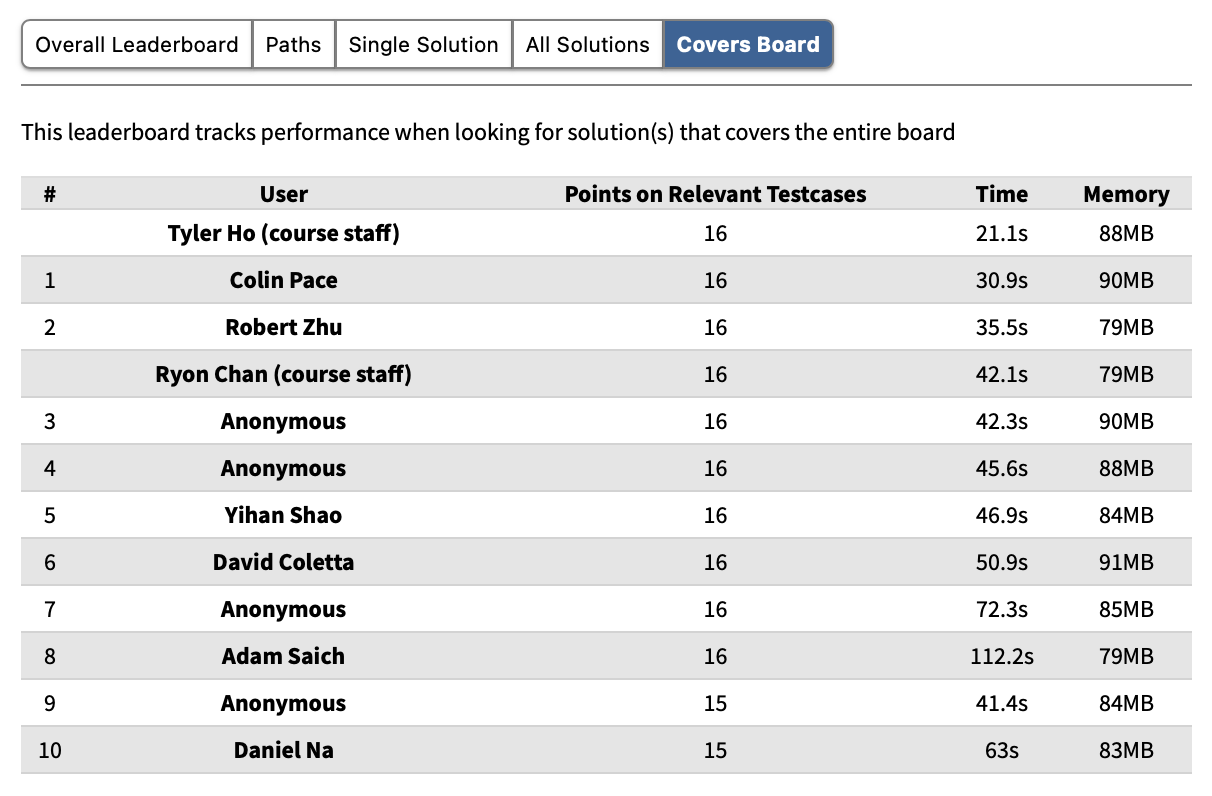Click the rank number column header
This screenshot has height=796, width=1212.
click(50, 194)
